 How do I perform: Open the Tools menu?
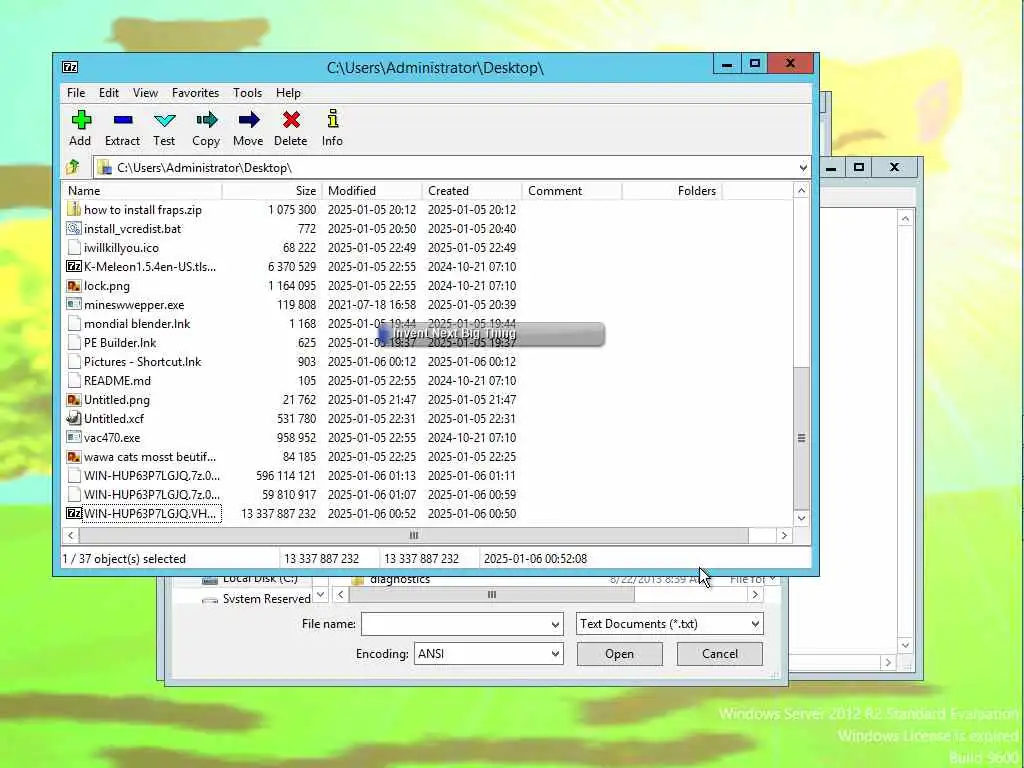[x=248, y=93]
